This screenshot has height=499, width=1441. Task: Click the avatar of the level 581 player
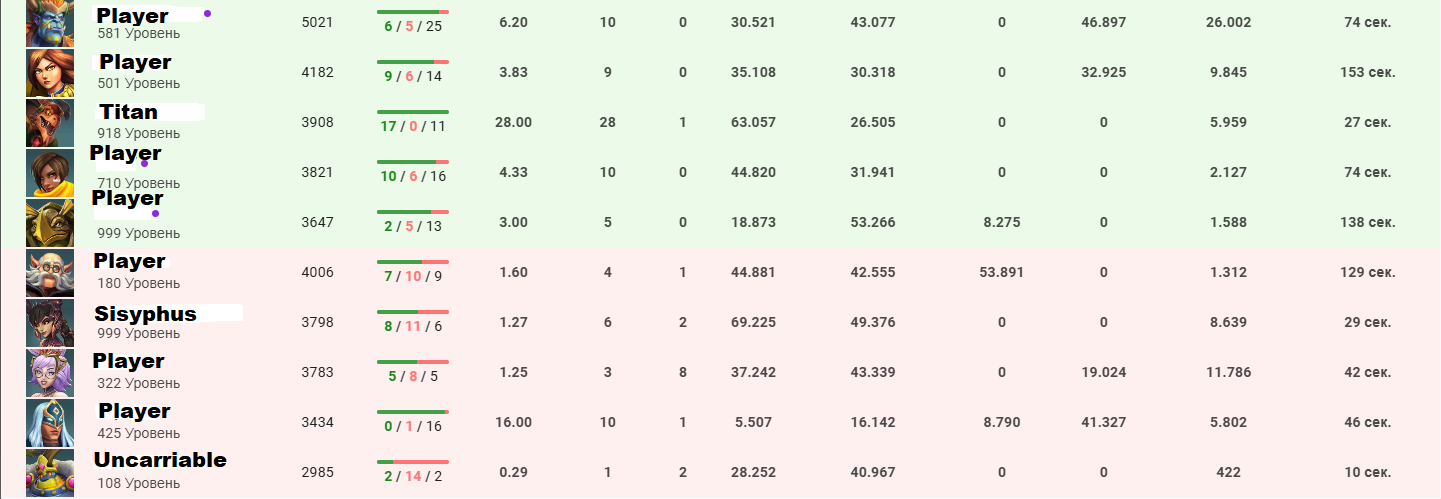(x=50, y=23)
